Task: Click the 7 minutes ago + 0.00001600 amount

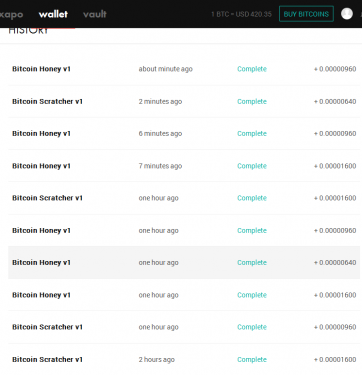Action: 335,166
